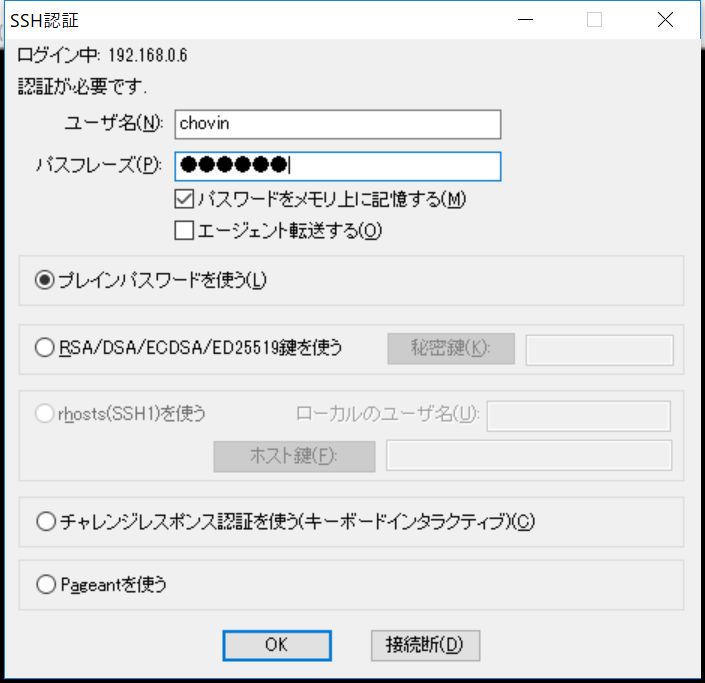Viewport: 705px width, 683px height.
Task: Click the 接続断(D) disconnect button
Action: point(425,645)
